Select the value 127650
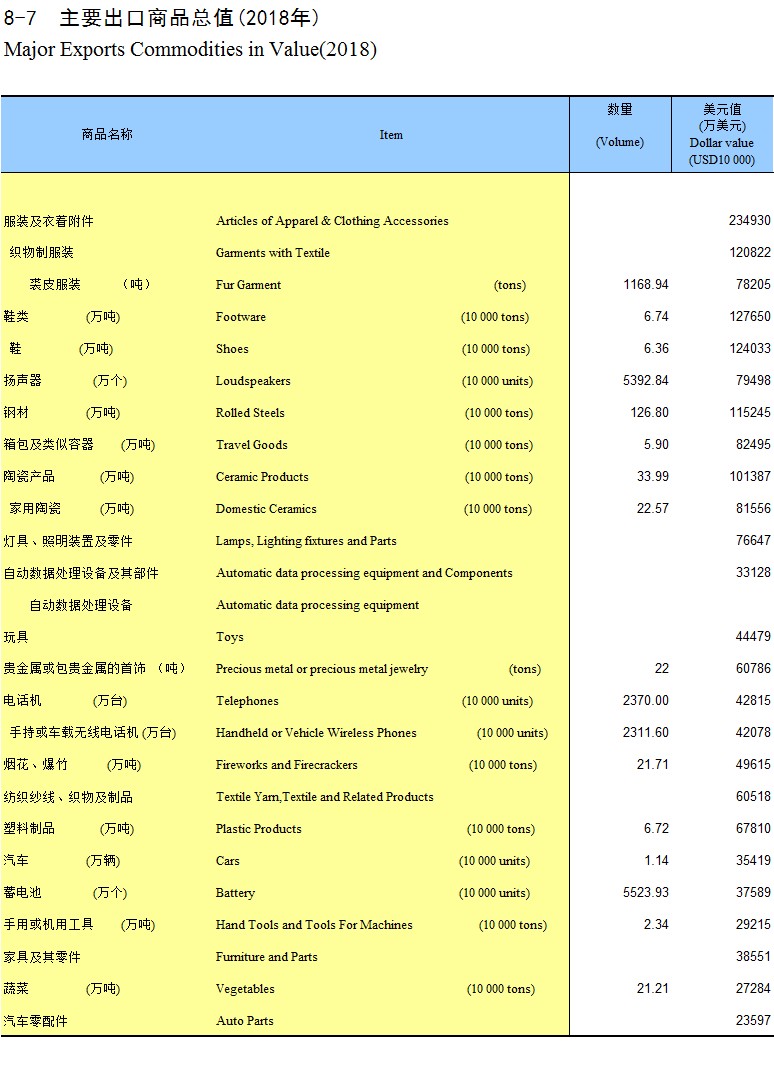 (x=749, y=316)
